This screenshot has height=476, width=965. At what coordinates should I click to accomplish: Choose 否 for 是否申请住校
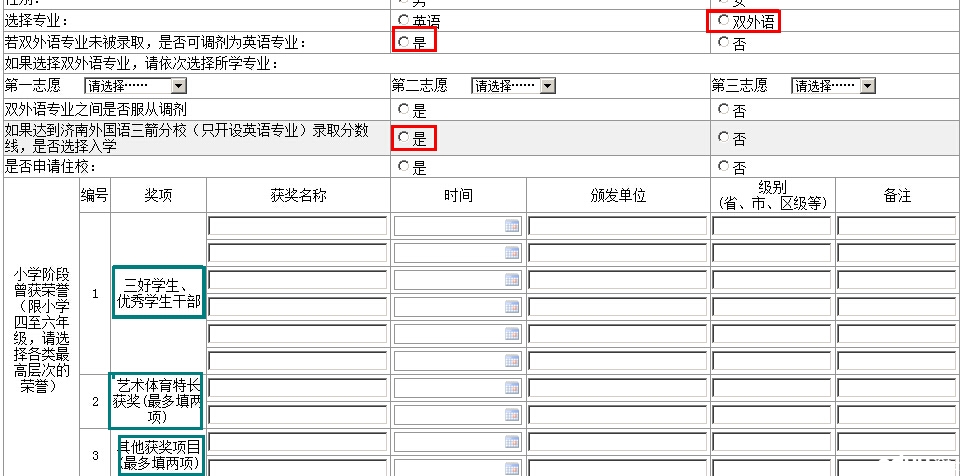click(x=723, y=167)
